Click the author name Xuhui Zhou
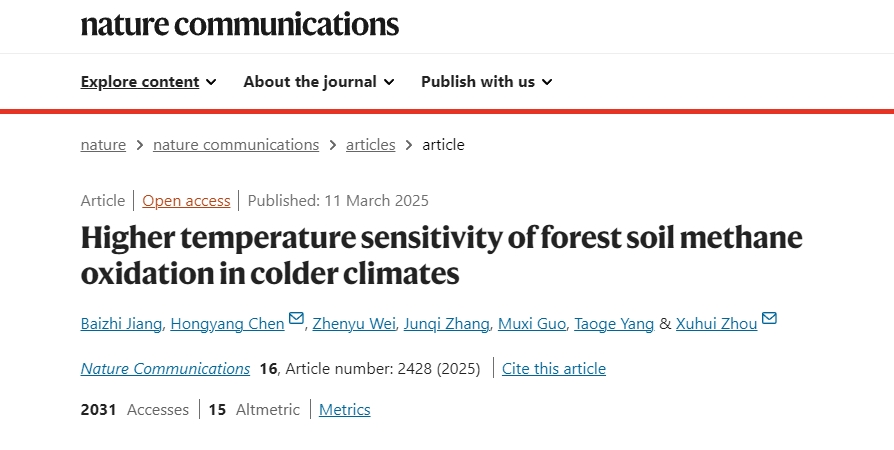Image resolution: width=894 pixels, height=450 pixels. tap(717, 324)
